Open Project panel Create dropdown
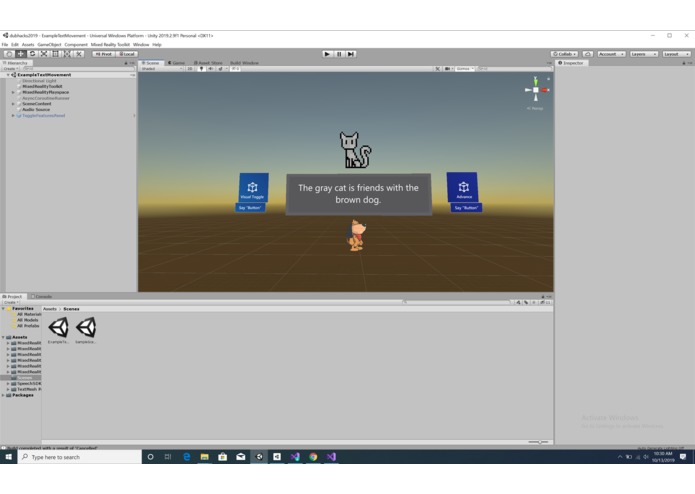 pos(11,302)
